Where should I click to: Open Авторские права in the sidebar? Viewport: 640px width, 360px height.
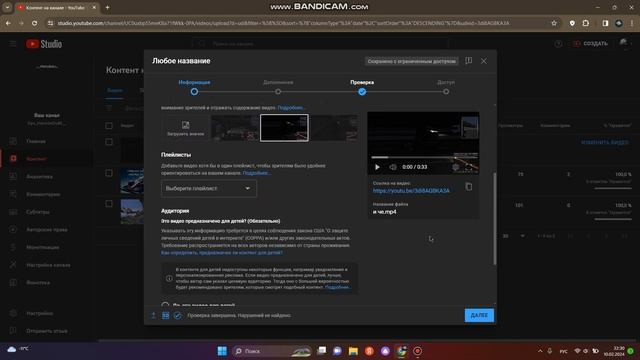pyautogui.click(x=47, y=230)
